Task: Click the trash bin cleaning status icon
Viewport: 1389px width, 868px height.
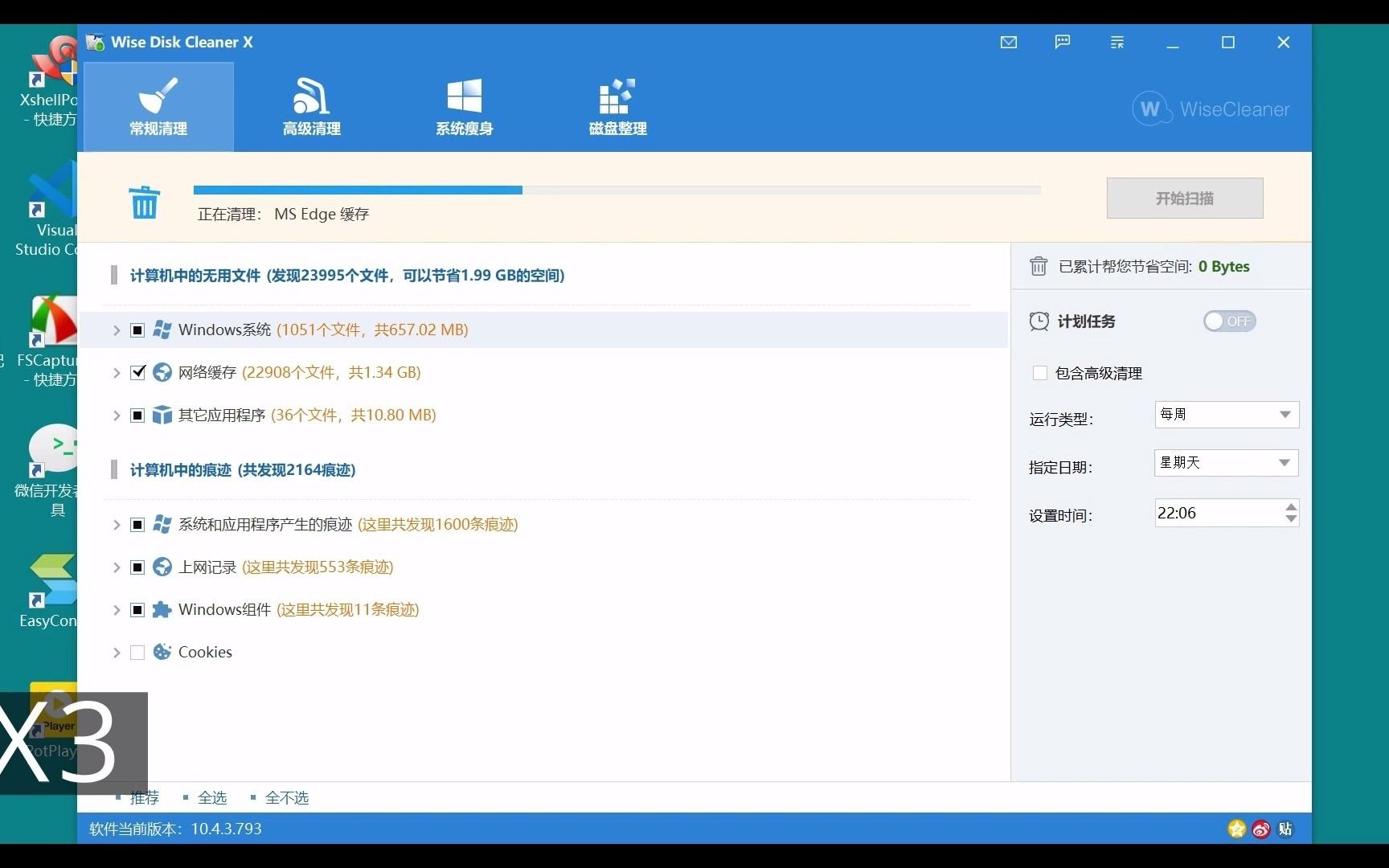Action: coord(145,203)
